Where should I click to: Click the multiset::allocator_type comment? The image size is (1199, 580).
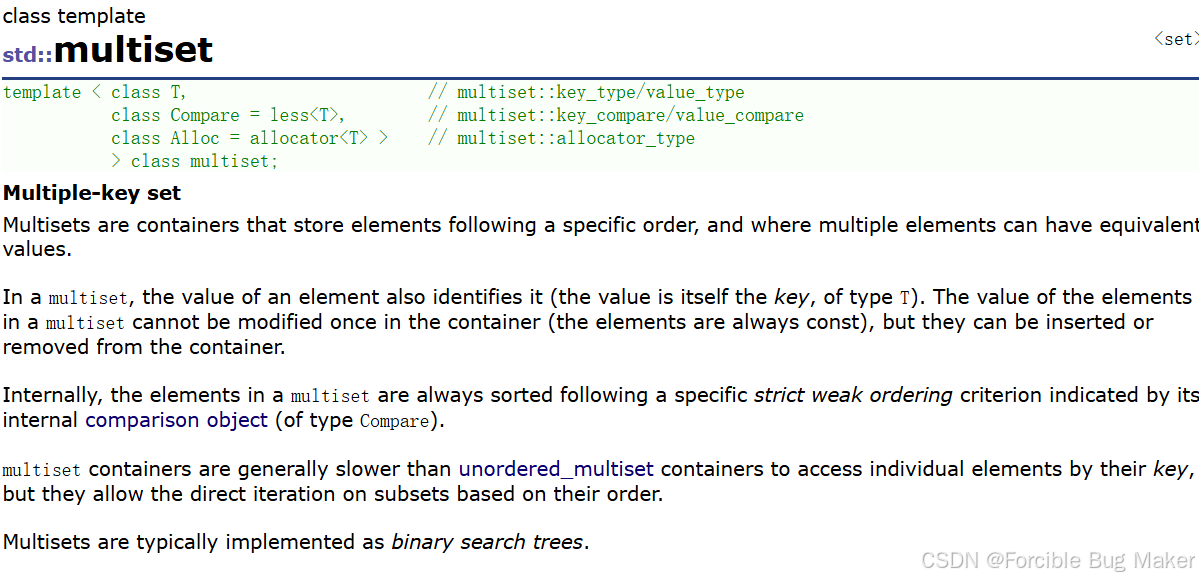[x=561, y=138]
